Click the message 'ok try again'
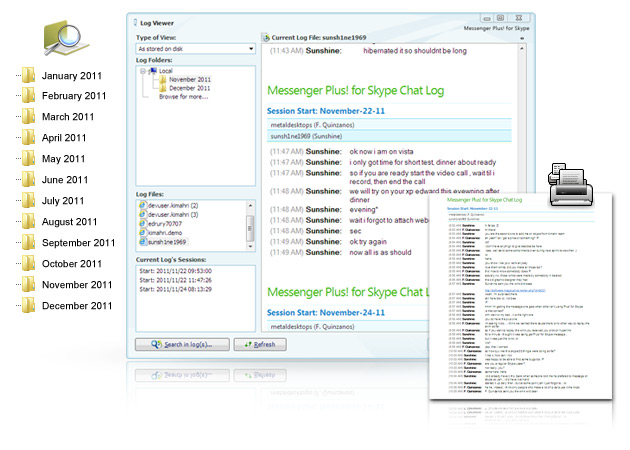 (x=368, y=241)
